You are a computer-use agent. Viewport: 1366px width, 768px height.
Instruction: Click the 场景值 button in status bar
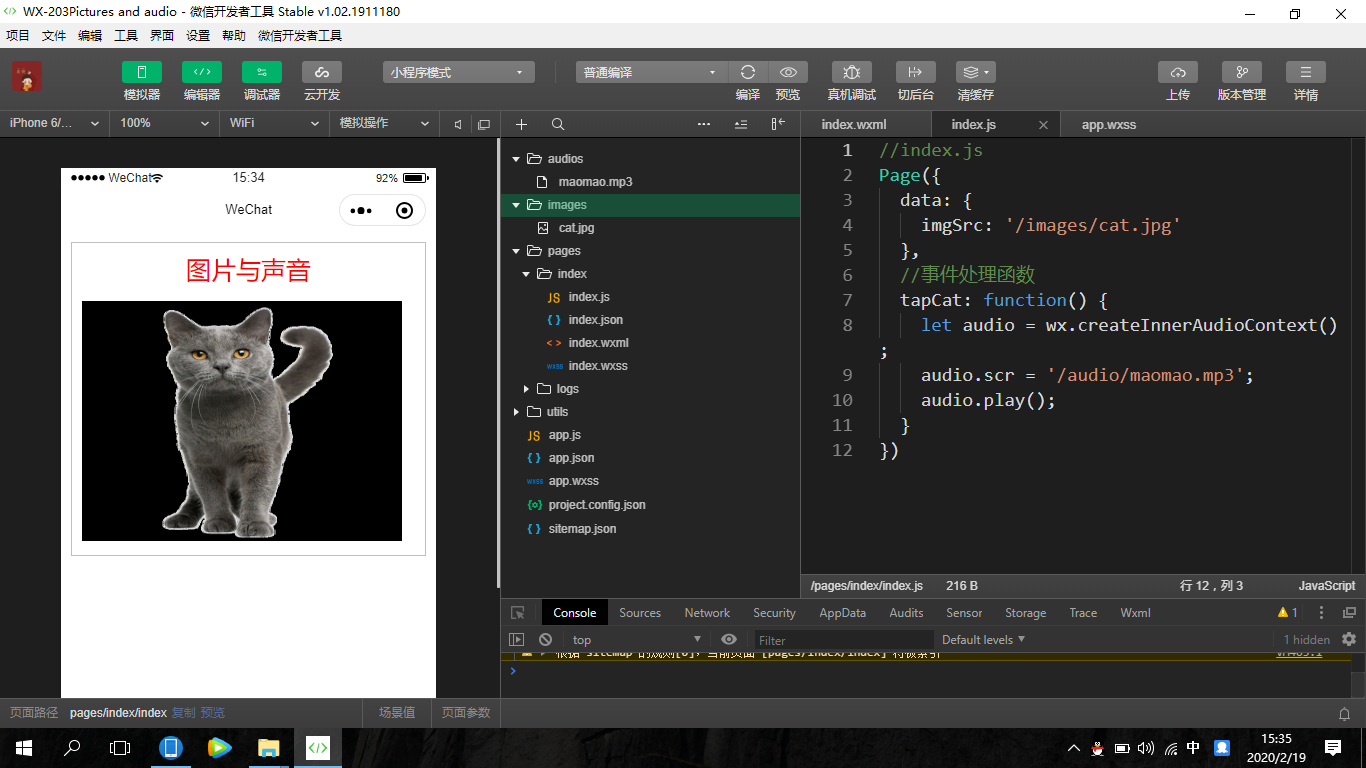(396, 713)
